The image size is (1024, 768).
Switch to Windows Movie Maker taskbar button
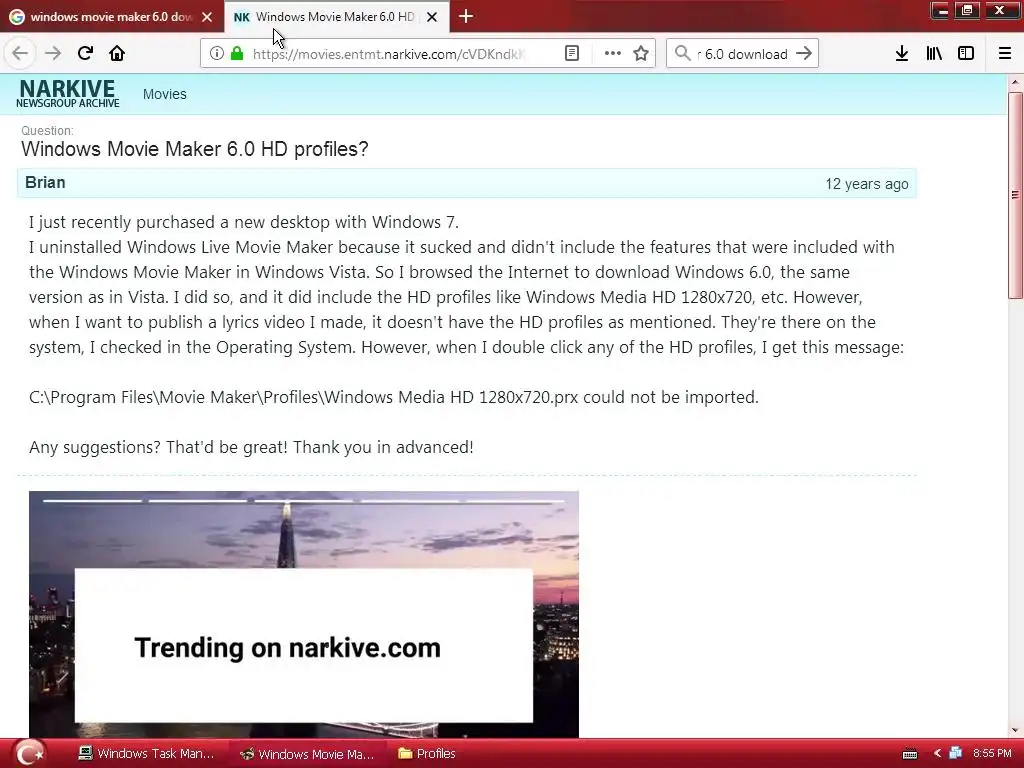pos(307,754)
